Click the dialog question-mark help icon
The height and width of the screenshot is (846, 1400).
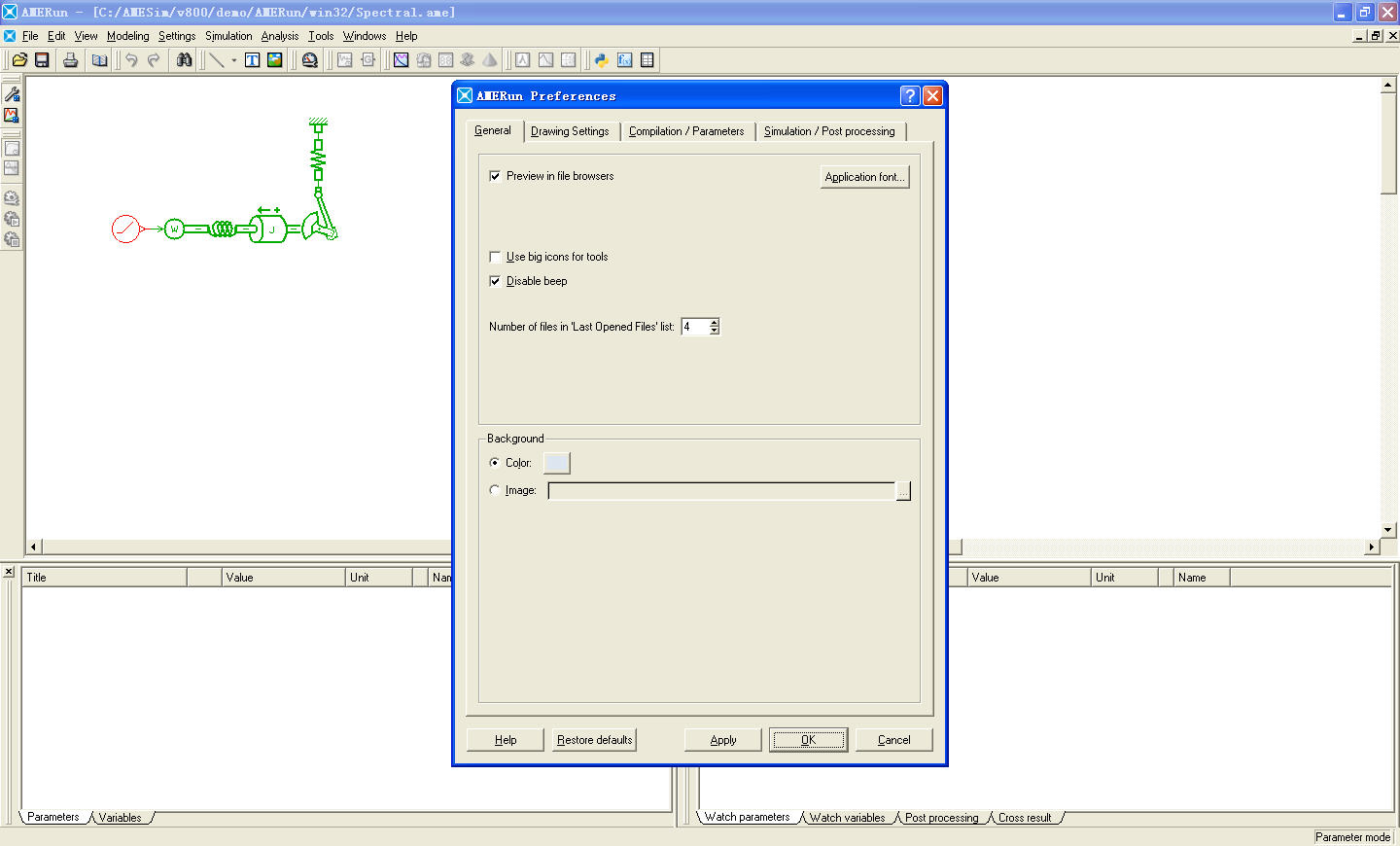tap(909, 95)
